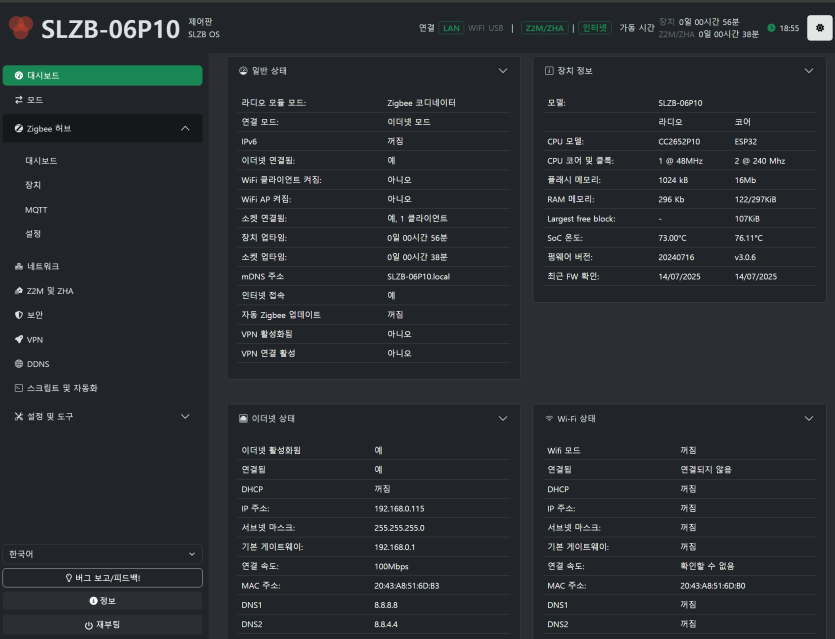Click the core firmware version v3.0.6
Screen dimensions: 835x639
coord(745,257)
